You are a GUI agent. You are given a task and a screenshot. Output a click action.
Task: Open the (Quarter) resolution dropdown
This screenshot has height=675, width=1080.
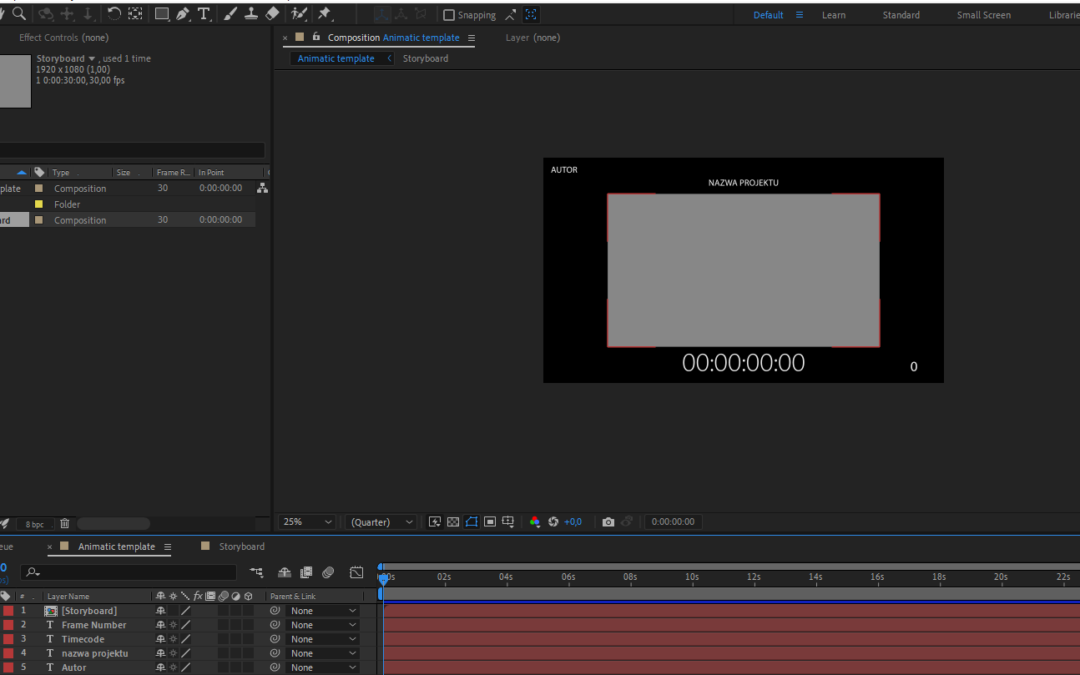pyautogui.click(x=381, y=522)
